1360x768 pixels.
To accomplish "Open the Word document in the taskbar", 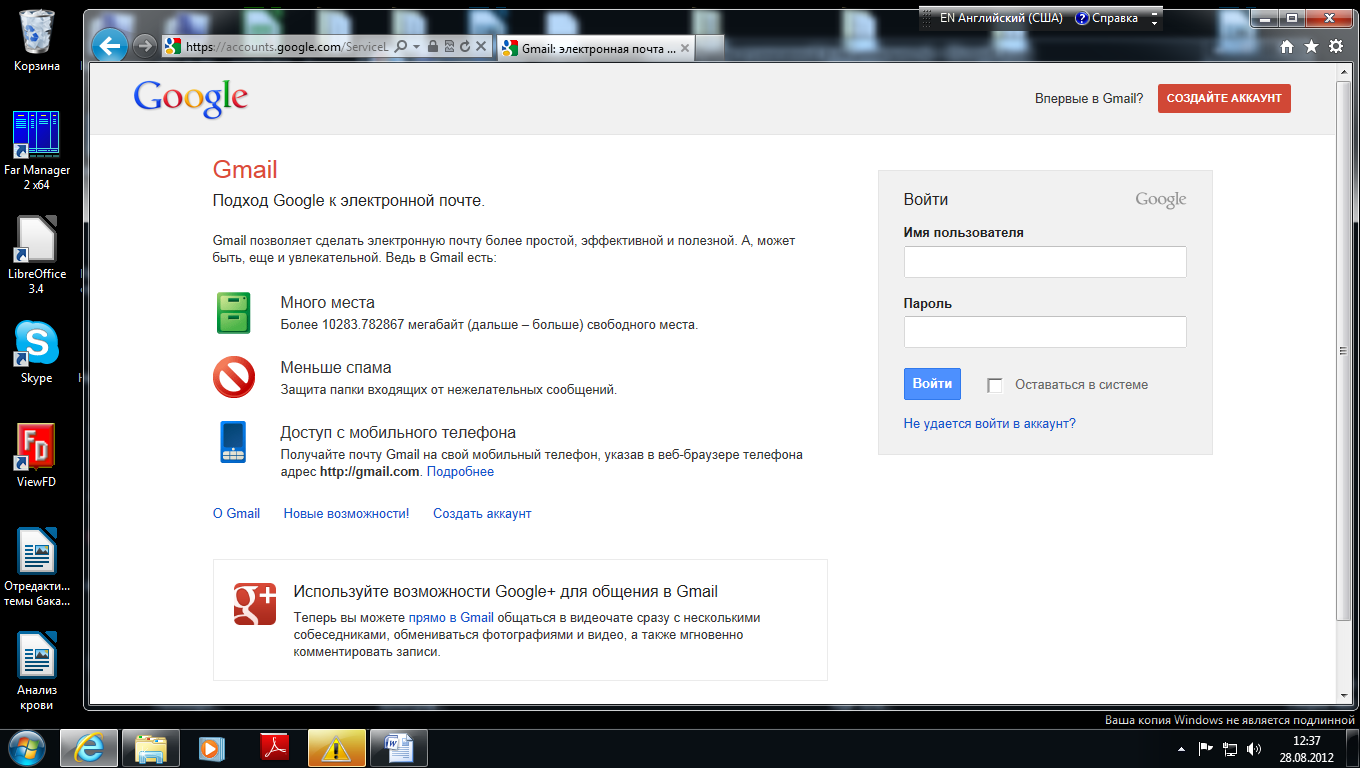I will [399, 748].
